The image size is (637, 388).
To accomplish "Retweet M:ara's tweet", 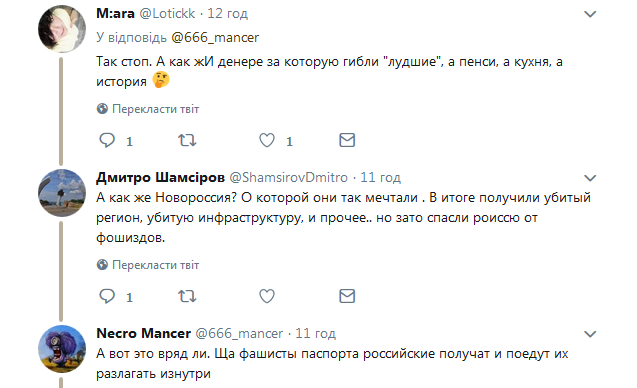I will tap(187, 141).
